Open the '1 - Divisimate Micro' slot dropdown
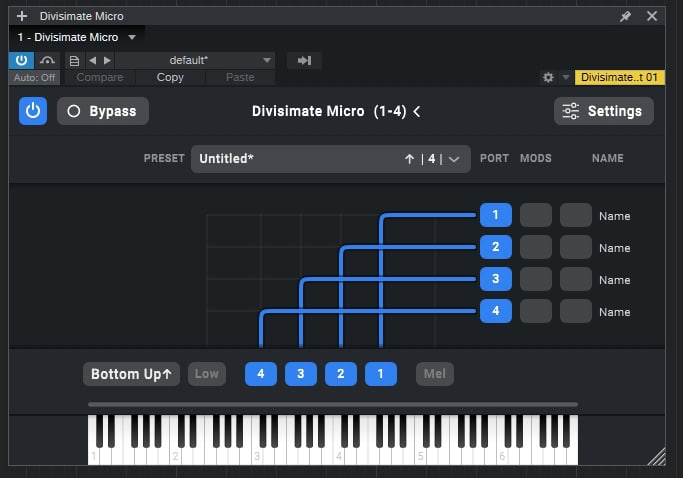 point(132,37)
